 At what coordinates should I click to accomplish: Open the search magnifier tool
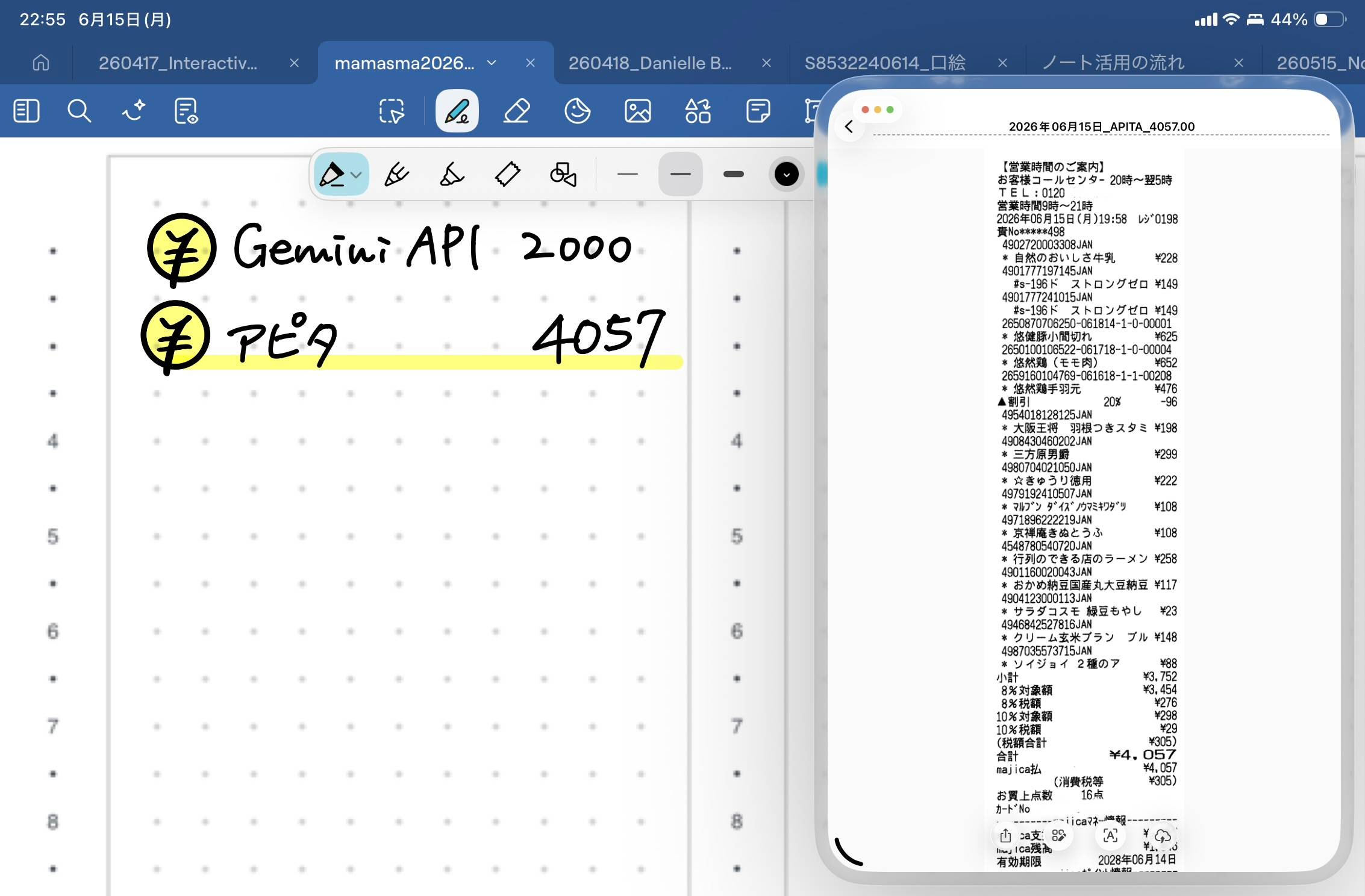coord(79,111)
